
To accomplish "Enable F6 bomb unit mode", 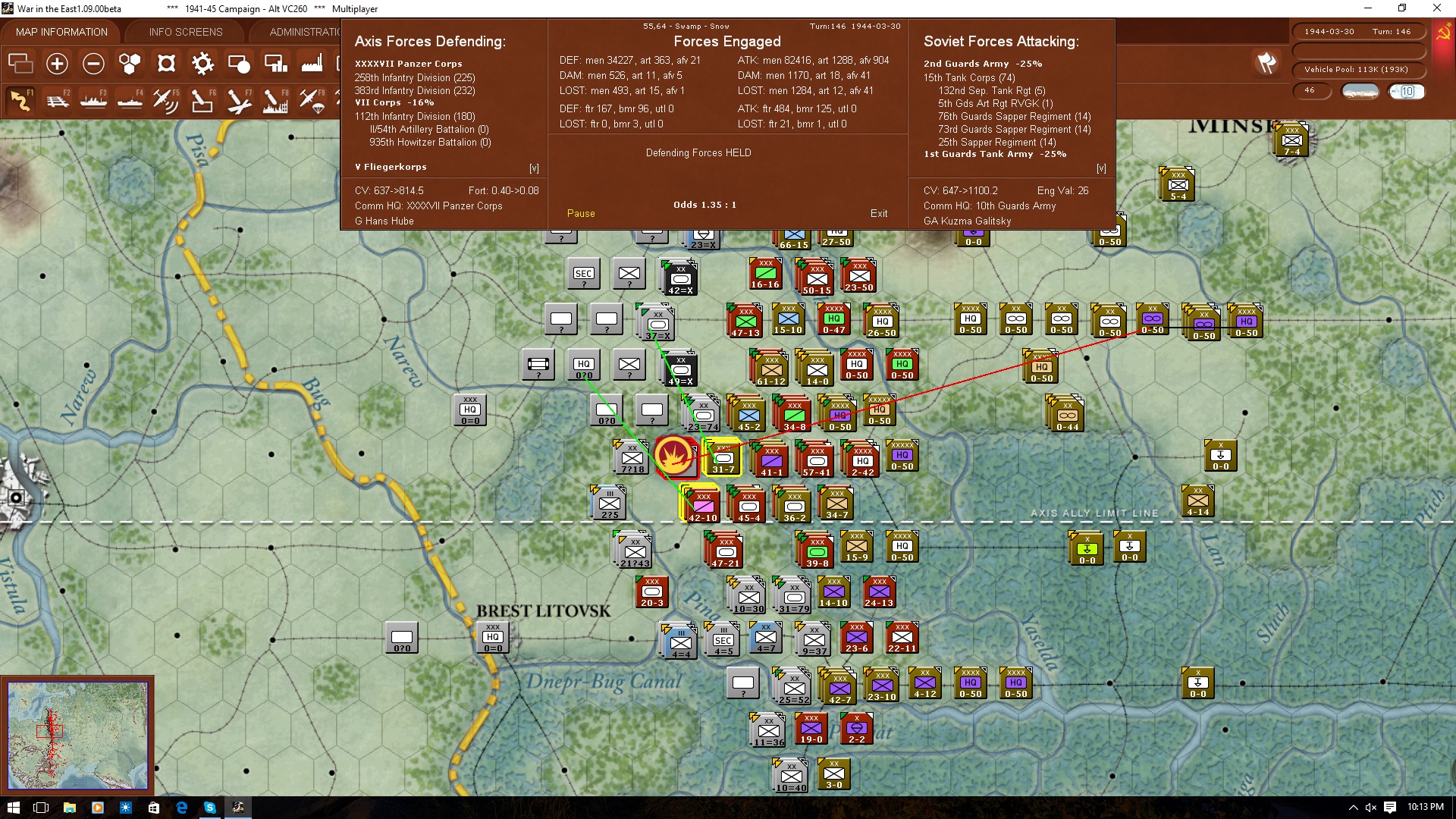I will click(x=202, y=100).
